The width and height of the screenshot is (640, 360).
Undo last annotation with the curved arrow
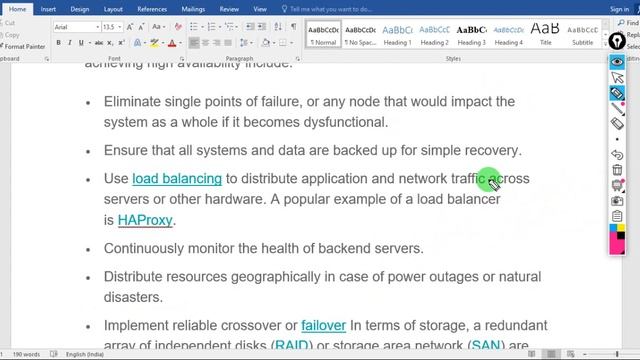(617, 155)
